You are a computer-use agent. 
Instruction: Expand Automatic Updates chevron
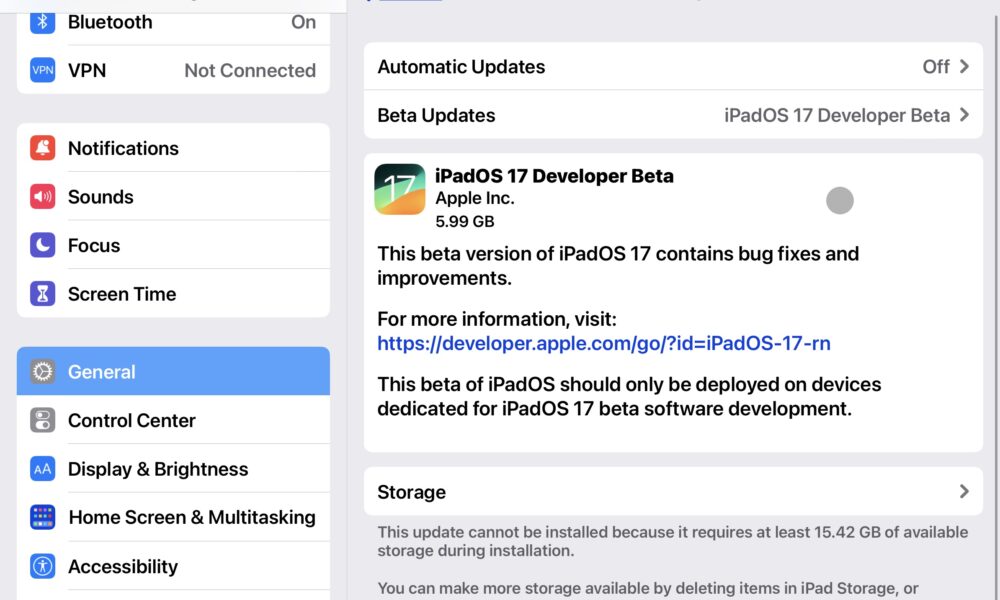point(964,66)
